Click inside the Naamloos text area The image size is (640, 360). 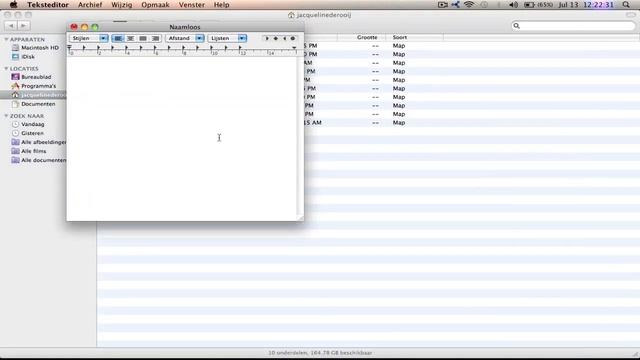tap(182, 138)
